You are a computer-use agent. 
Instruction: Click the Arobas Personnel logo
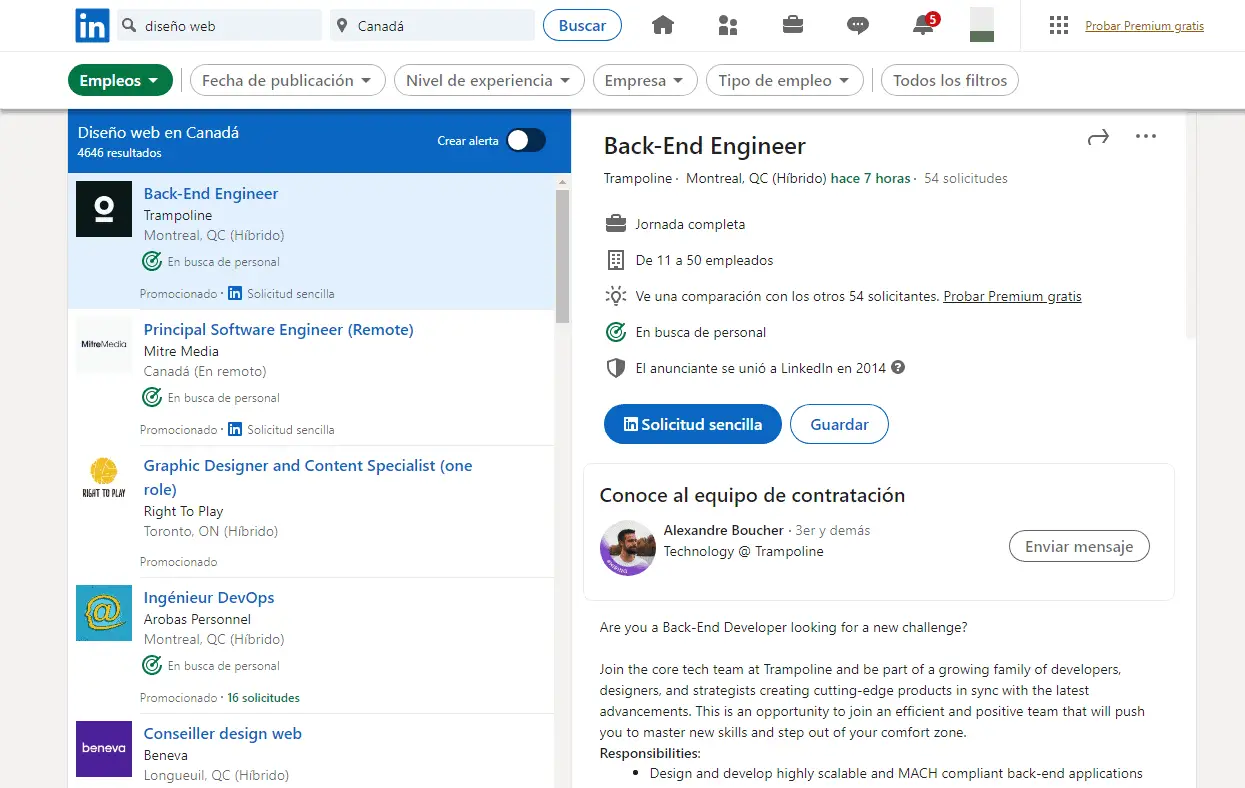(x=104, y=613)
